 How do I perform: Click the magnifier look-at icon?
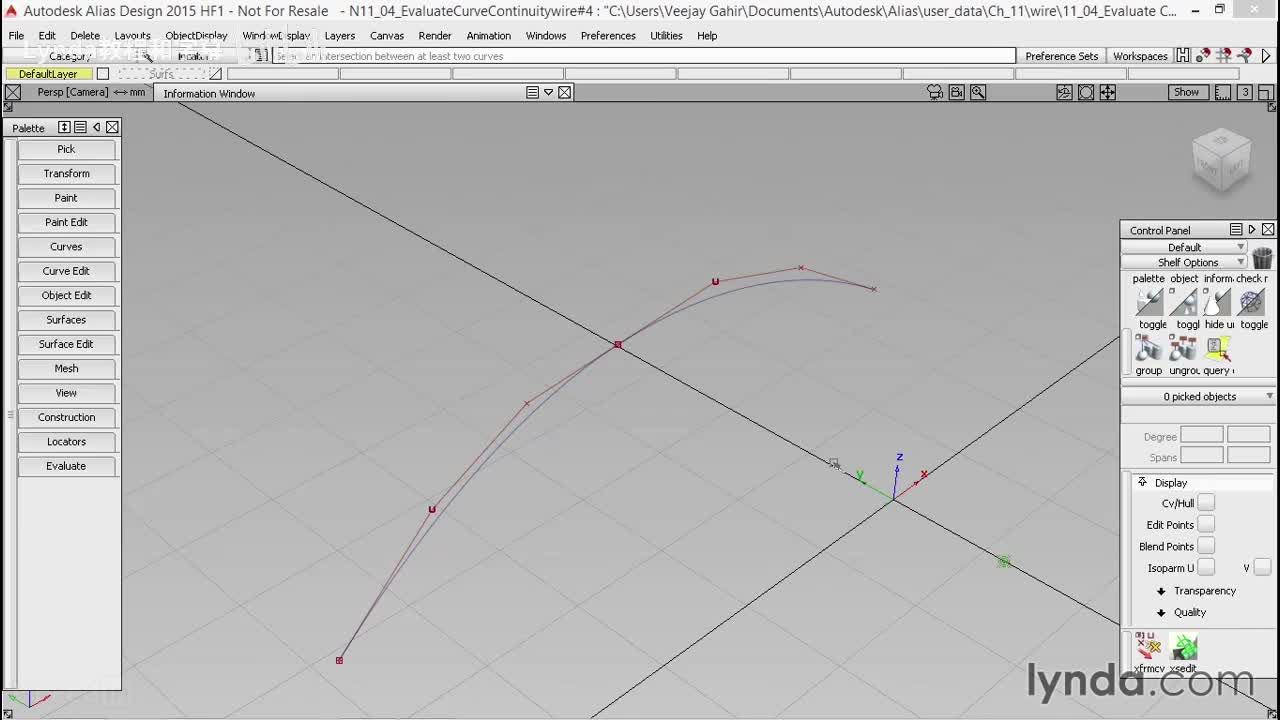click(x=978, y=92)
